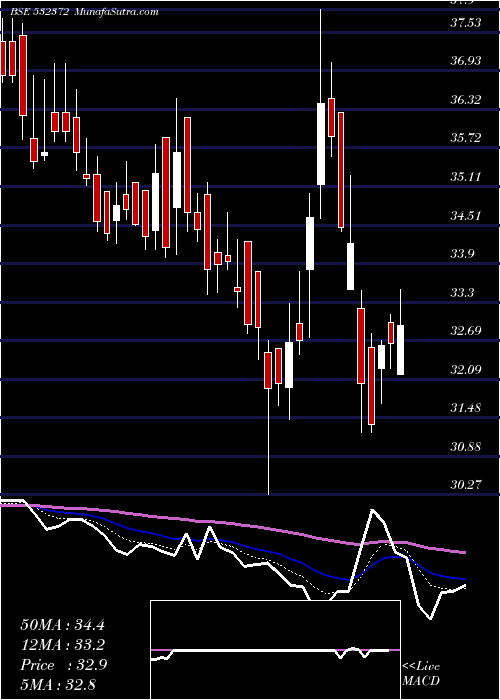The width and height of the screenshot is (500, 700).
Task: Click the Price : 32.9 readout
Action: (62, 665)
